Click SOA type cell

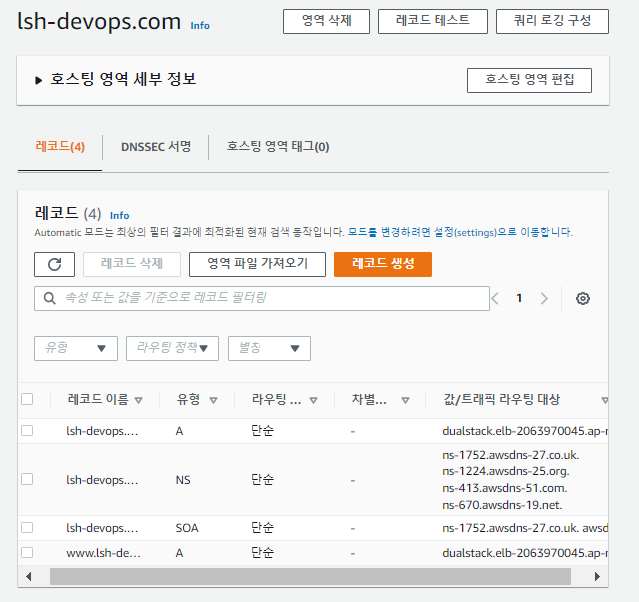coord(187,528)
